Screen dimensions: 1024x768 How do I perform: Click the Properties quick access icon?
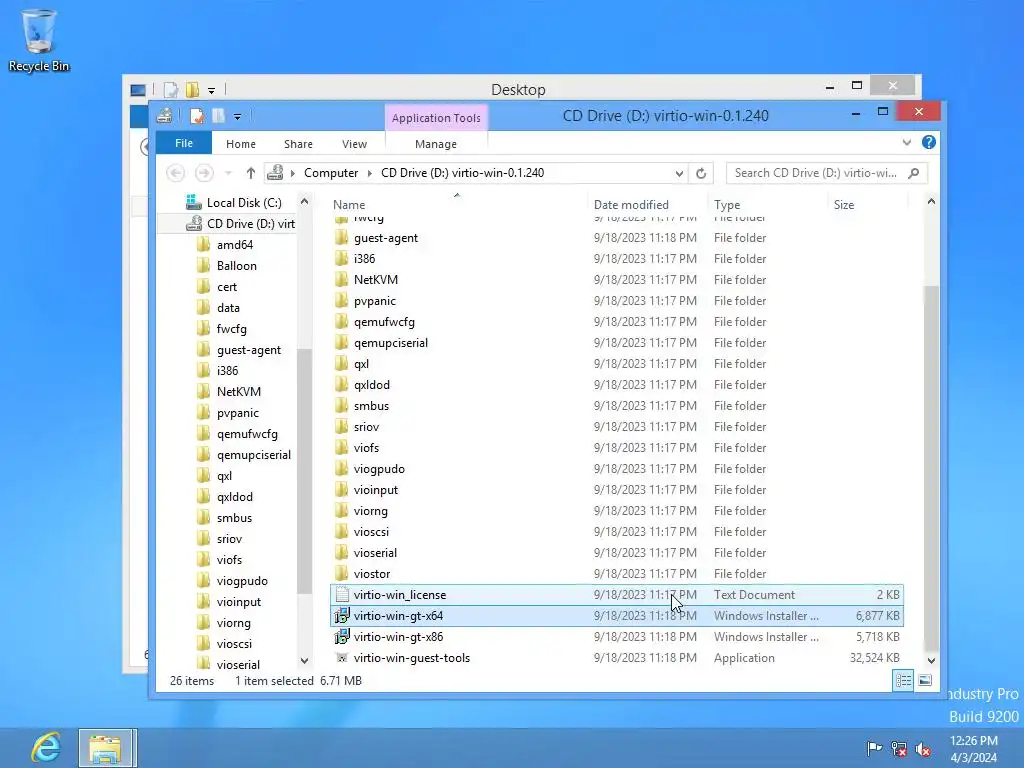coord(197,116)
